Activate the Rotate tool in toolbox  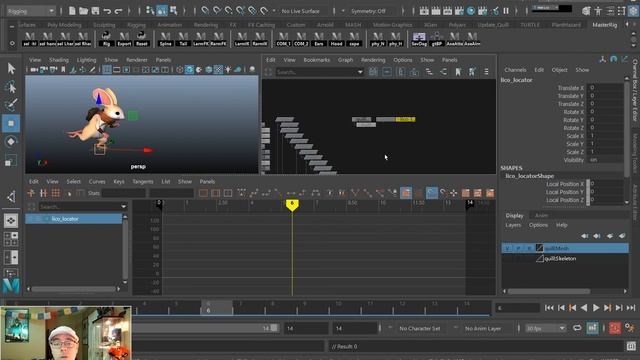point(11,142)
